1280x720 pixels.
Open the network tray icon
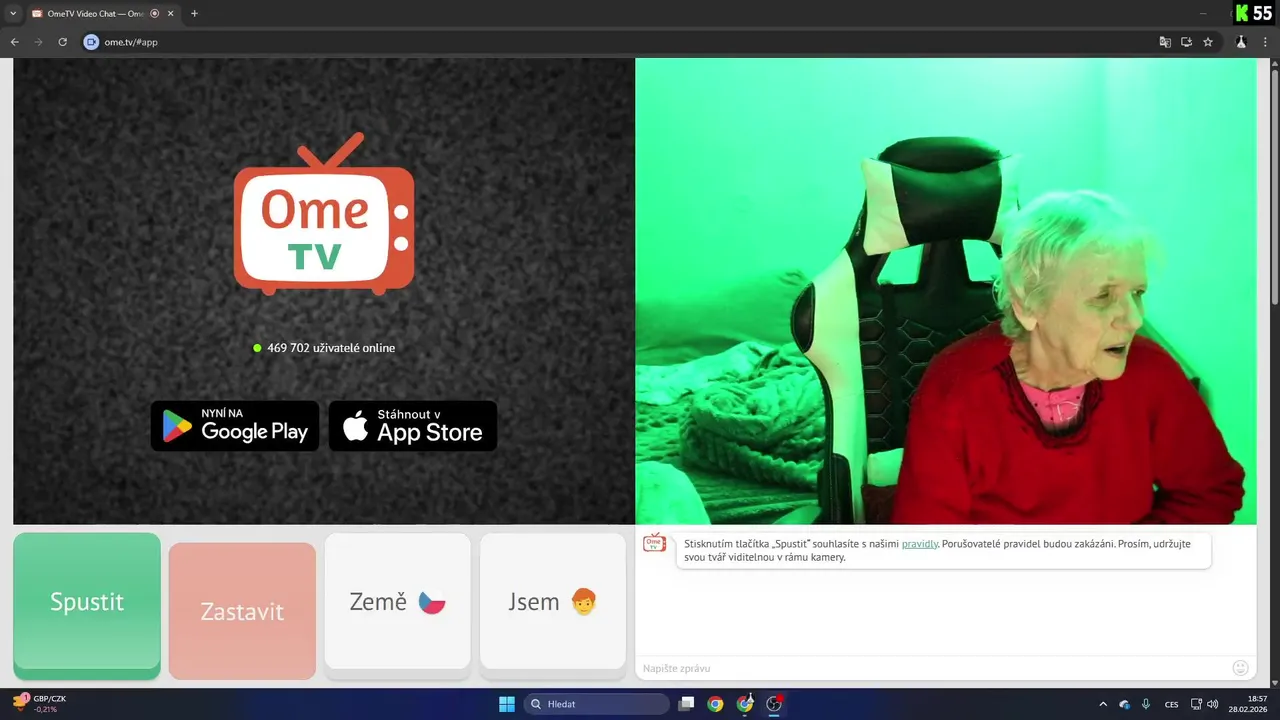coord(1197,704)
